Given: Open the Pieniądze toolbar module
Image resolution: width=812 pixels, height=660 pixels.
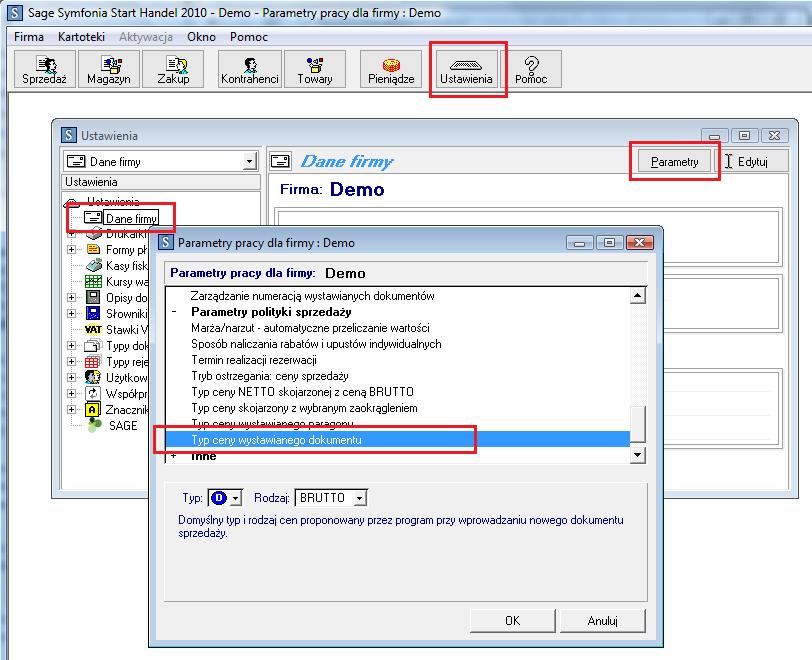Looking at the screenshot, I should pyautogui.click(x=391, y=69).
